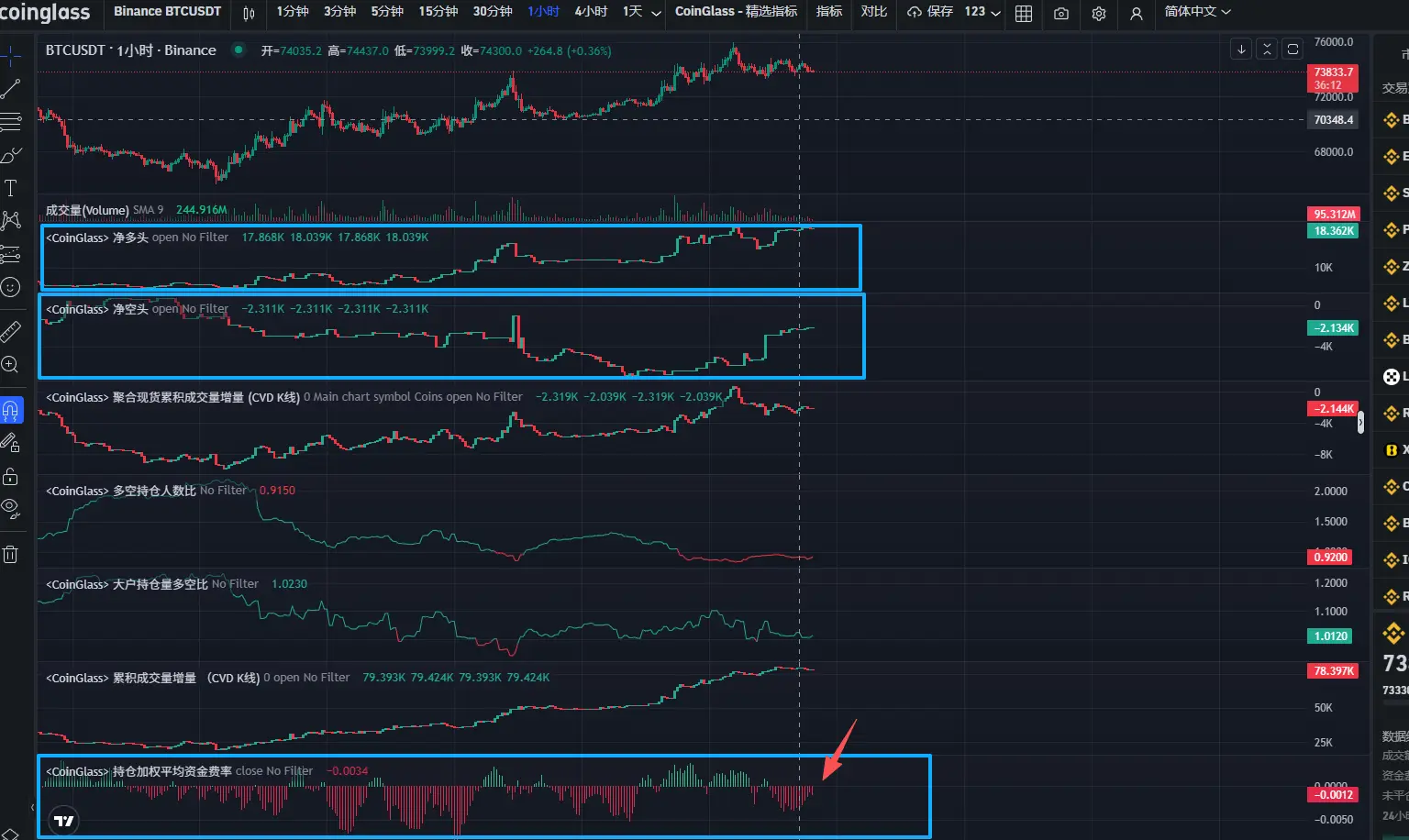Click the 78.397K CVD scale label
This screenshot has width=1409, height=840.
1333,671
